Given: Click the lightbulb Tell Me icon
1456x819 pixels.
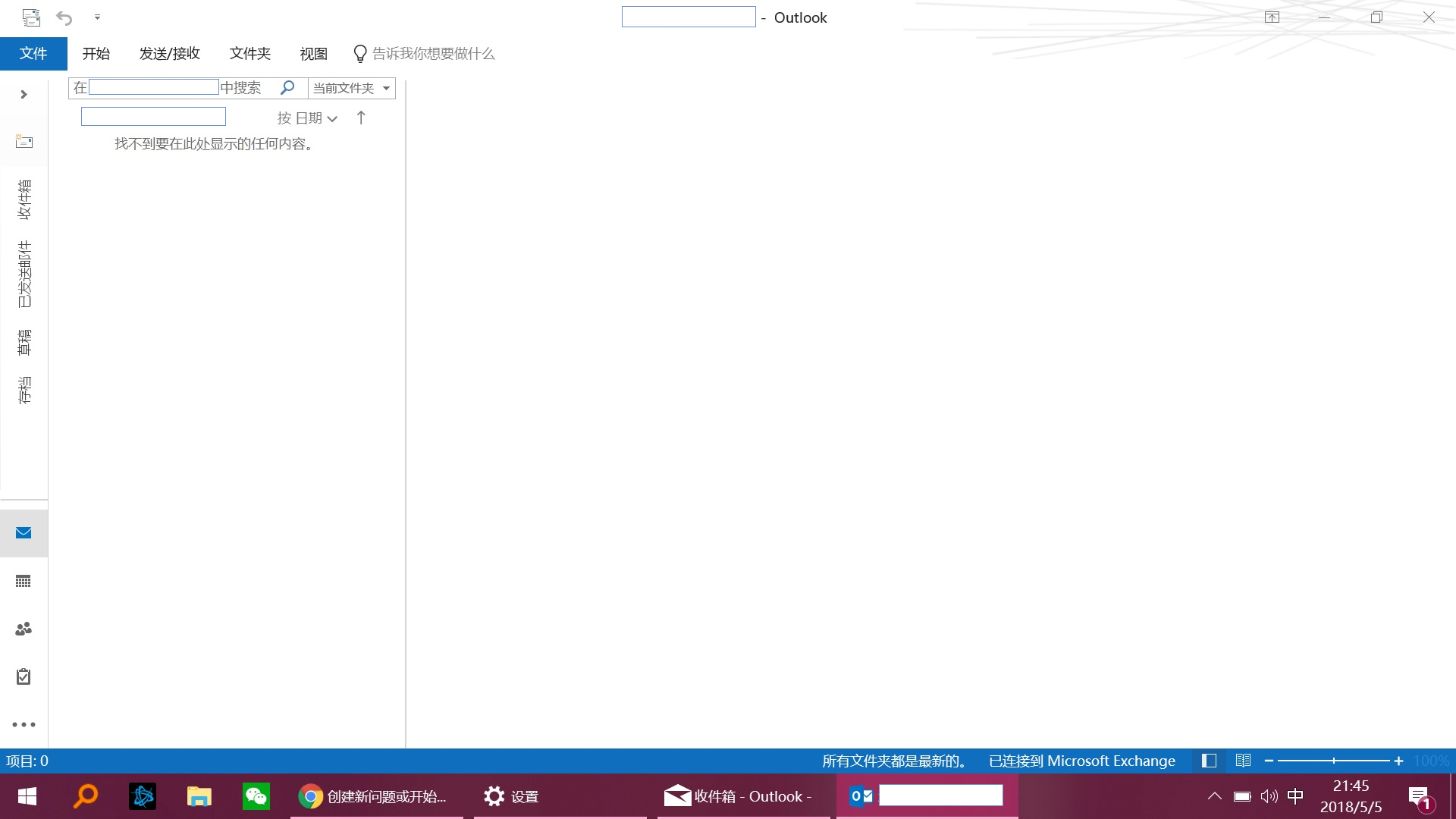Looking at the screenshot, I should pos(360,53).
